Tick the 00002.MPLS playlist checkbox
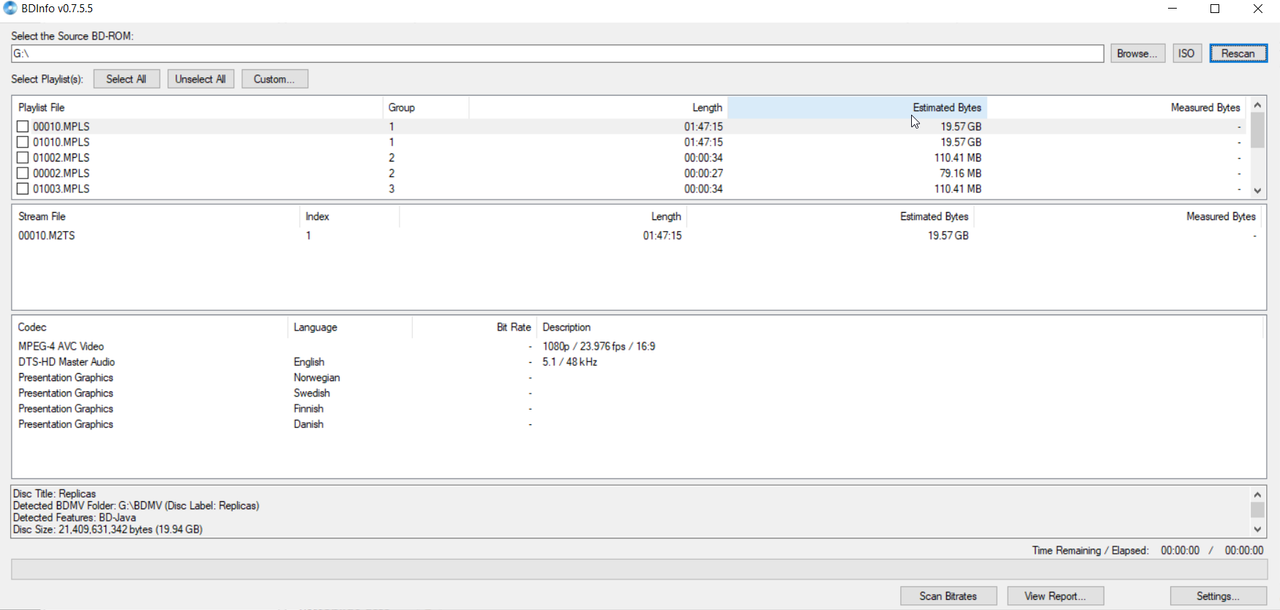Viewport: 1280px width, 610px height. (22, 173)
